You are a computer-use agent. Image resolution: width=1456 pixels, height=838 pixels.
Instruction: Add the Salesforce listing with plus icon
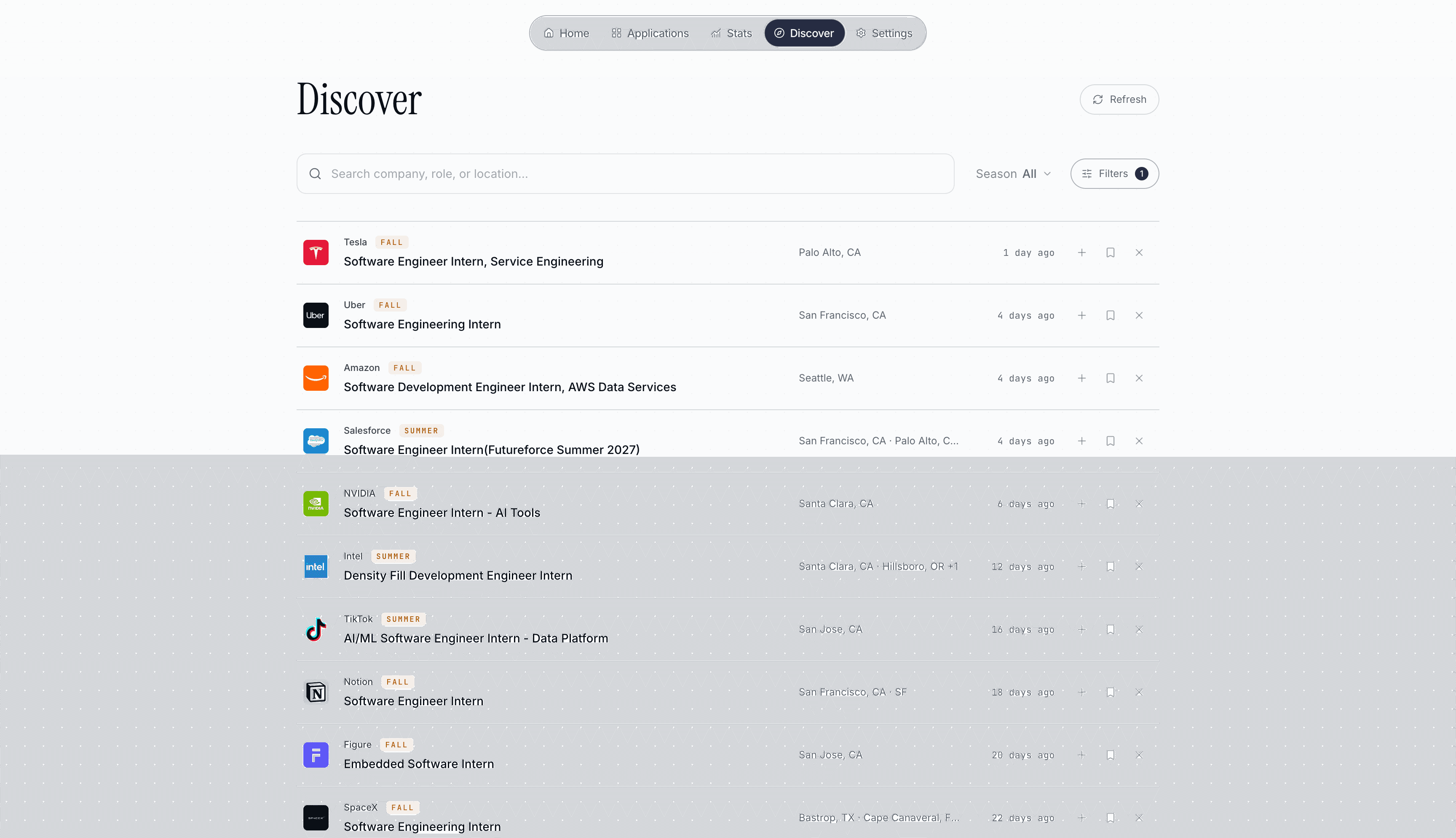pyautogui.click(x=1081, y=441)
